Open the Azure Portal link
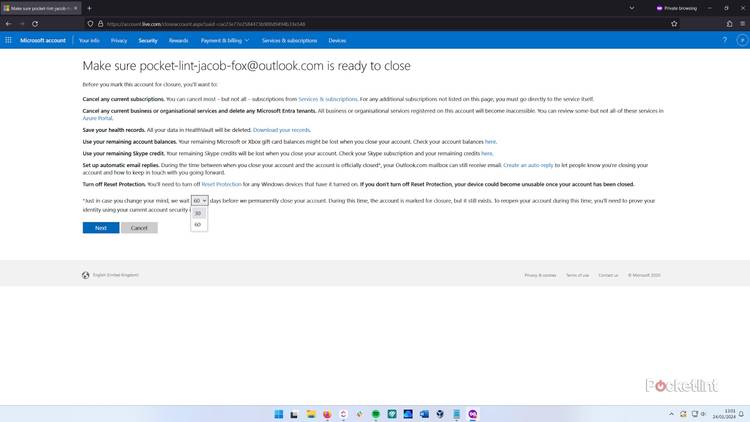Screen dimensions: 750x422 (x=97, y=118)
